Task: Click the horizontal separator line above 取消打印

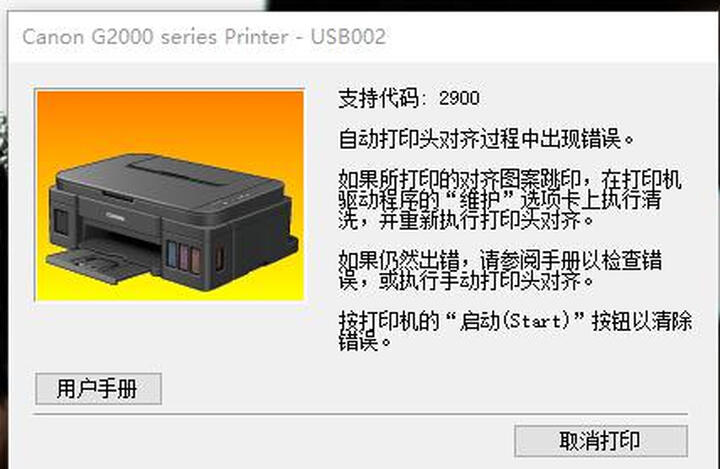Action: pos(360,414)
